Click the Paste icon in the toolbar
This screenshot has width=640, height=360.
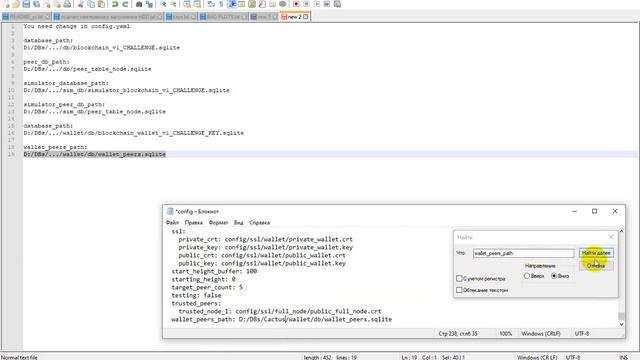(101, 4)
